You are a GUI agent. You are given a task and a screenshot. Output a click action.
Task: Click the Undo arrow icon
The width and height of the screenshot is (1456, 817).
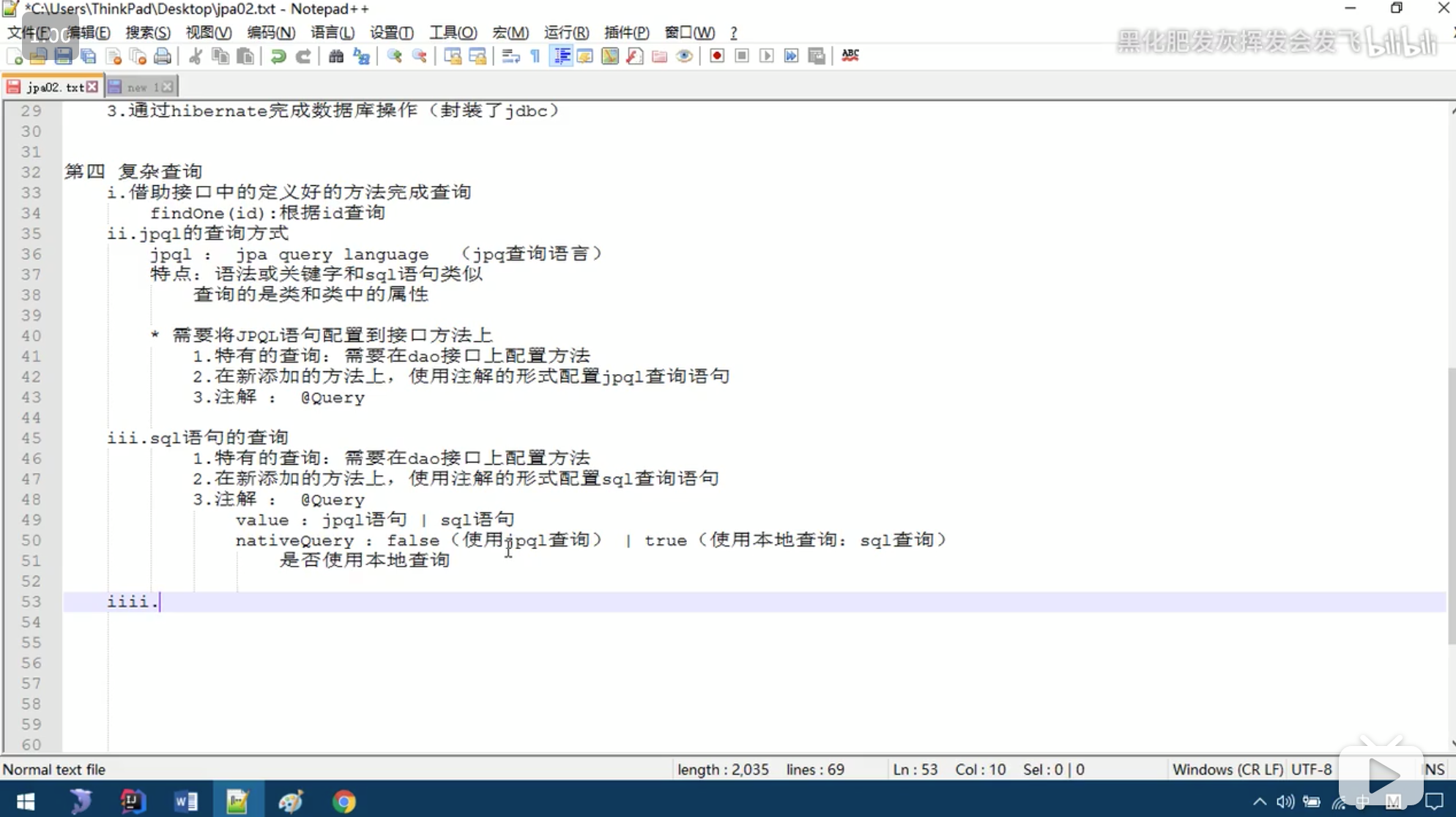point(278,56)
